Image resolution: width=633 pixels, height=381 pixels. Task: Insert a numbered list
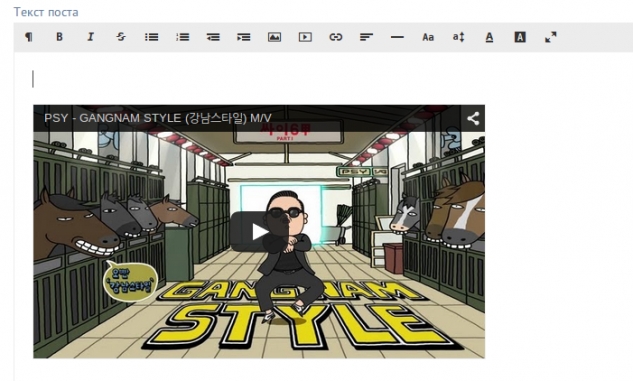click(182, 37)
